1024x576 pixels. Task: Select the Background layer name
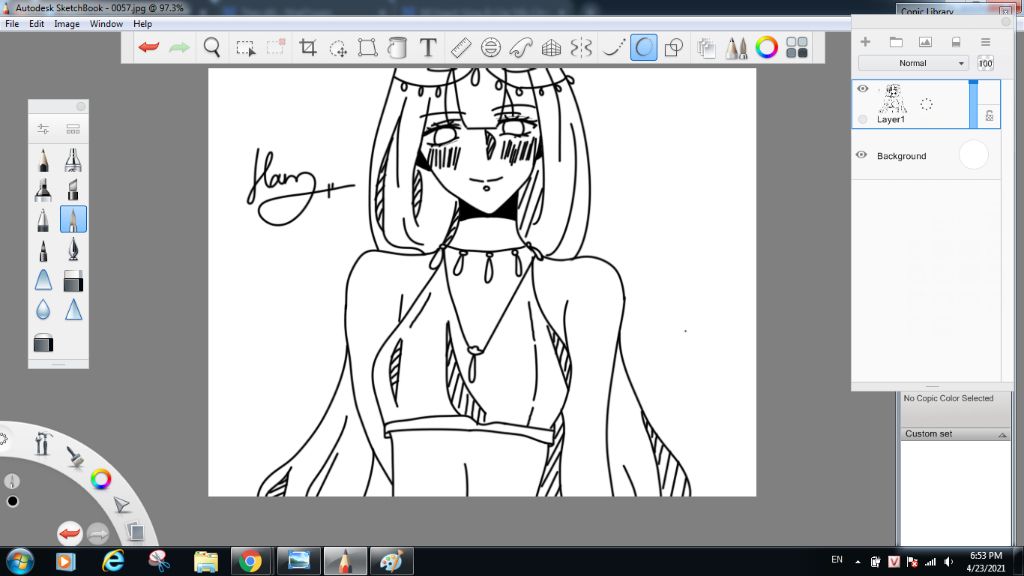(901, 156)
